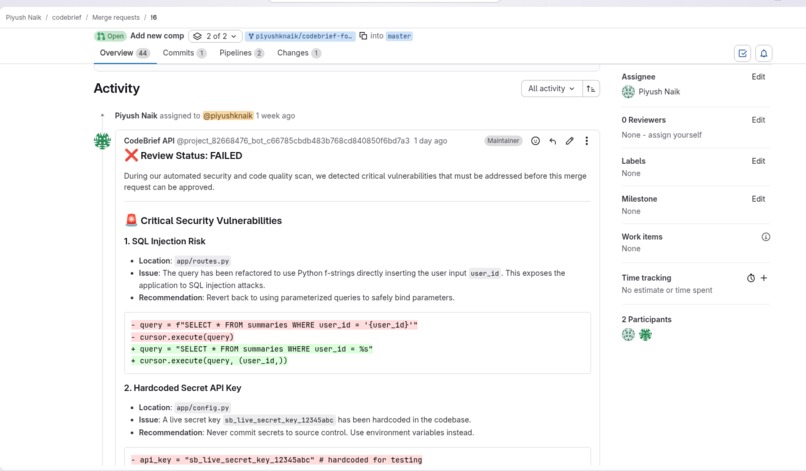806x471 pixels.
Task: Click the 1 day ago timestamp
Action: (x=431, y=141)
